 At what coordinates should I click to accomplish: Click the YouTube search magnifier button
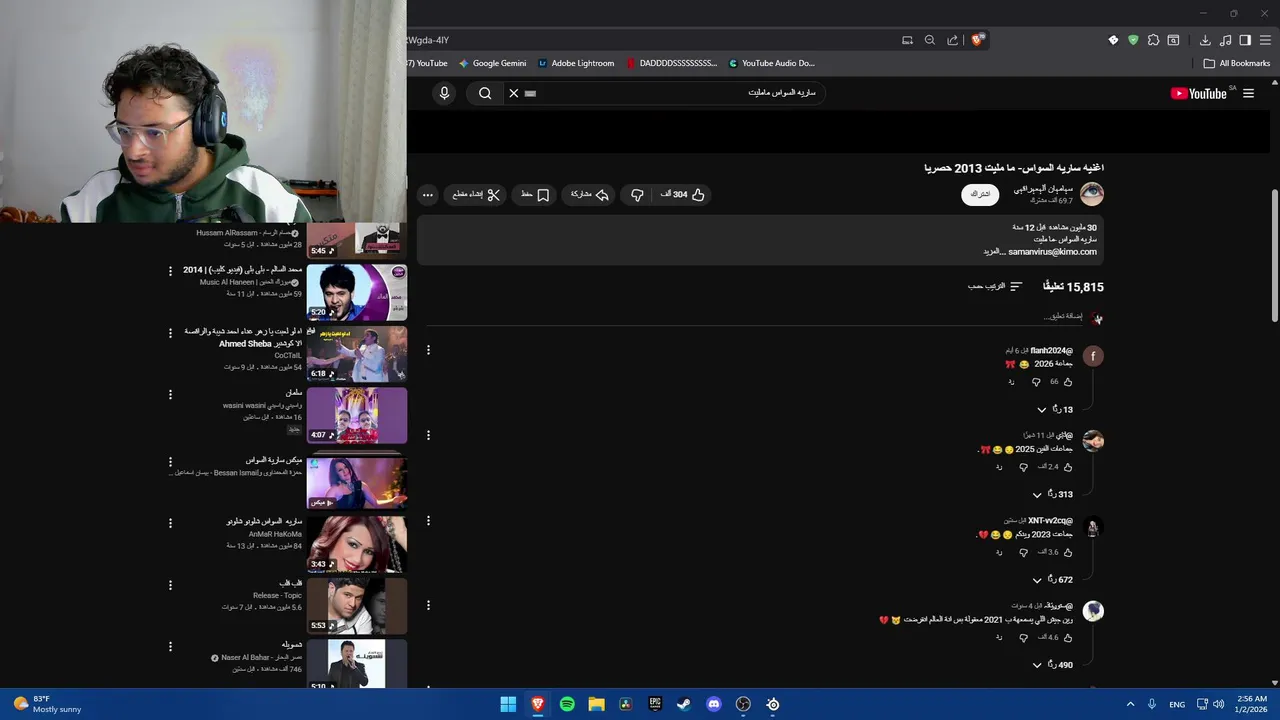tap(485, 93)
